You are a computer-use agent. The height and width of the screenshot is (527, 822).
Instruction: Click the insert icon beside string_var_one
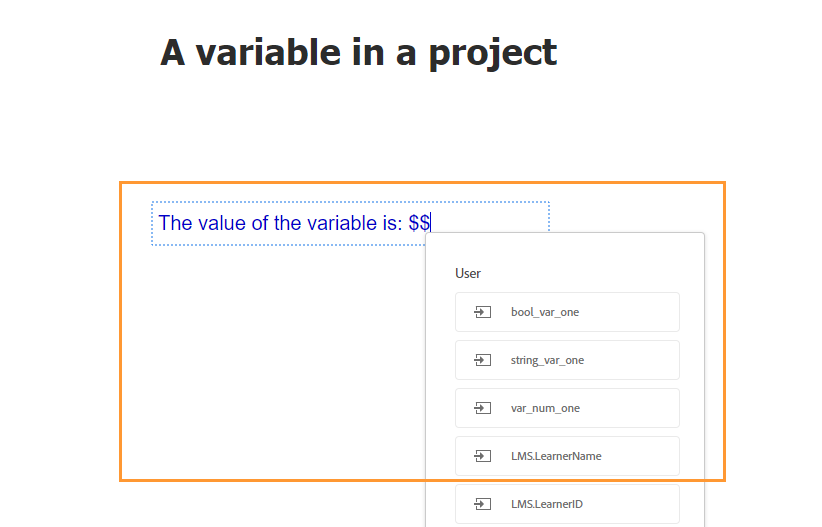click(482, 360)
